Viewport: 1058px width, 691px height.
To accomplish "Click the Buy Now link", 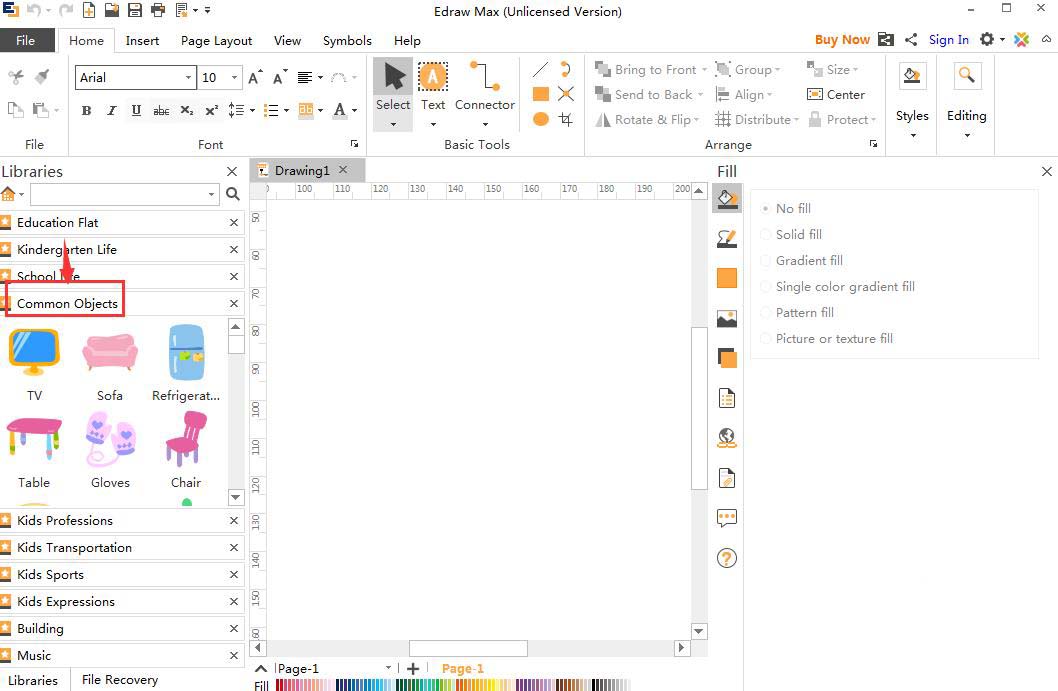I will tap(842, 40).
